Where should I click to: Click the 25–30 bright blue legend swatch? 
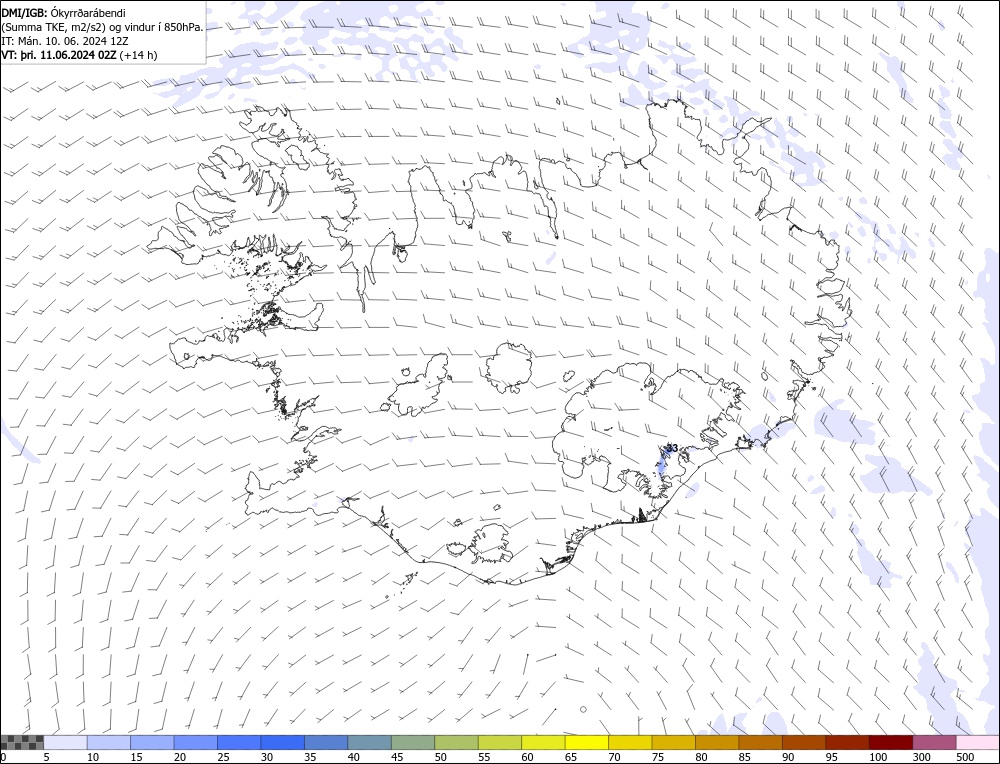(239, 742)
